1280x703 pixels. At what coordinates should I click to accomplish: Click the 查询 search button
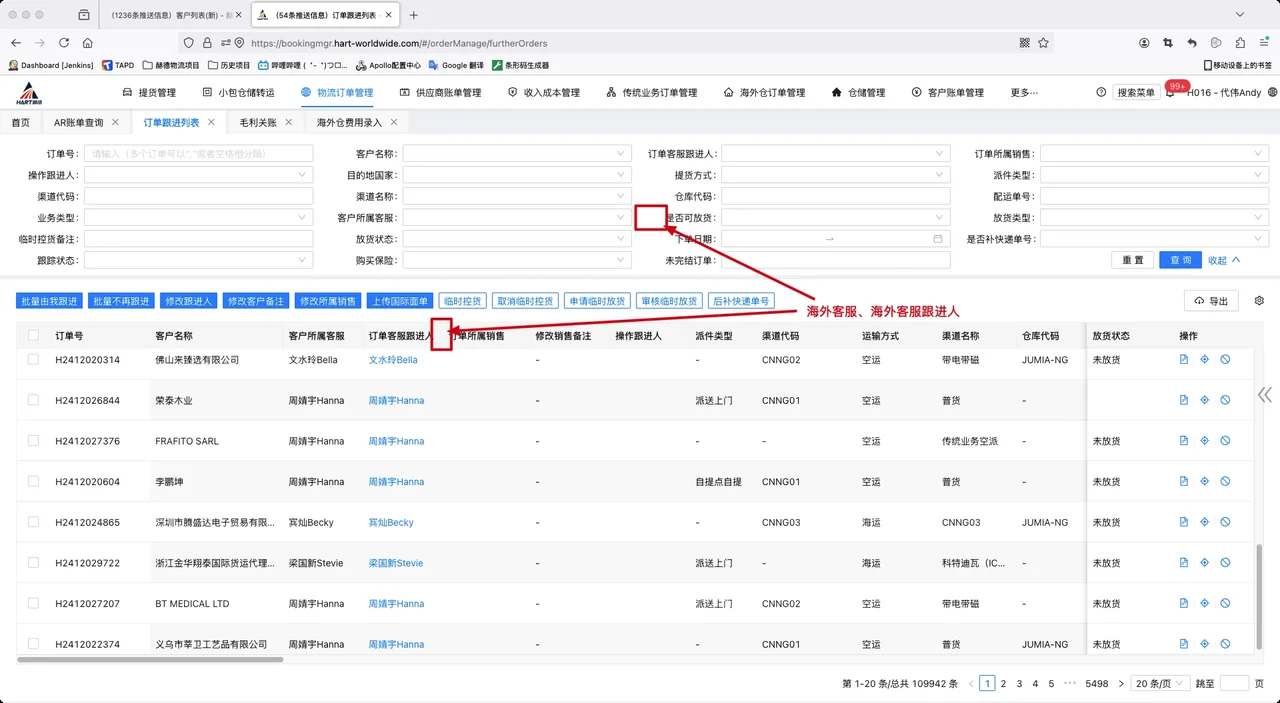(1181, 260)
